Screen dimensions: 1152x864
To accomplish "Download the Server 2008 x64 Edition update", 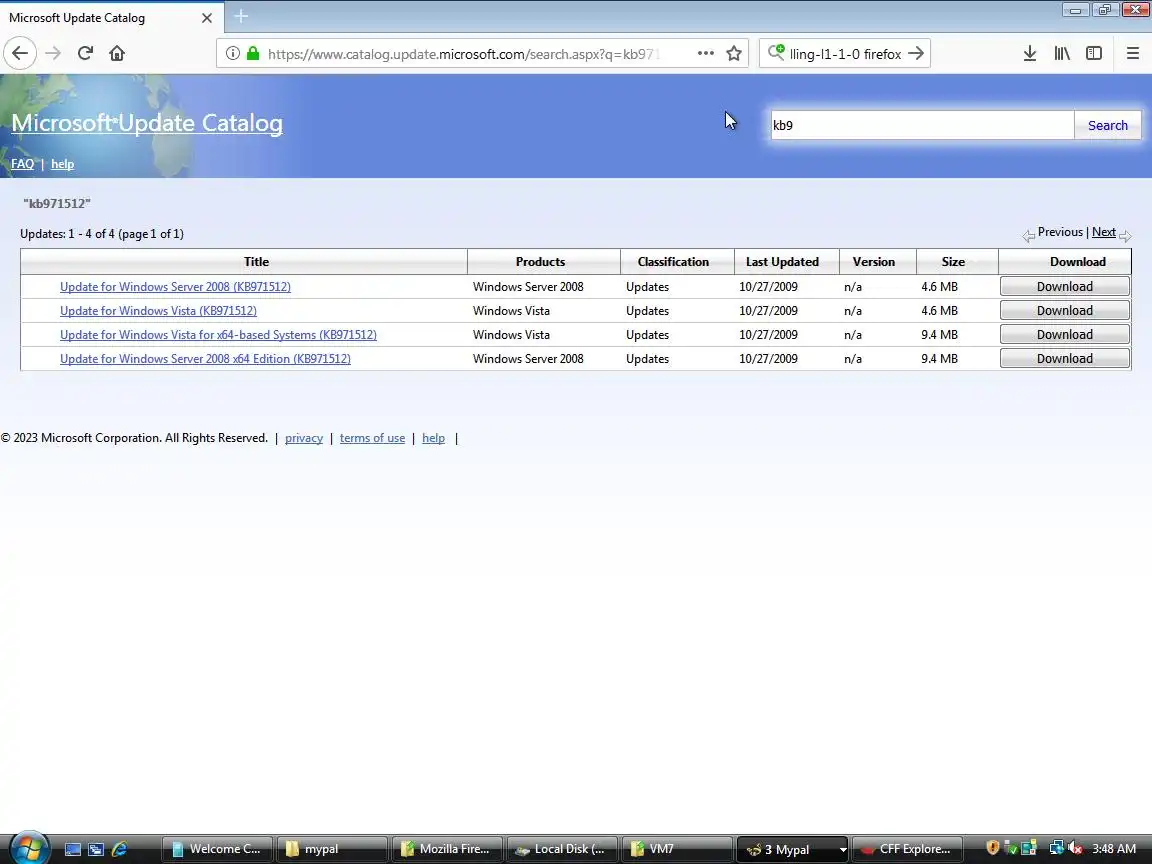I will click(1065, 359).
